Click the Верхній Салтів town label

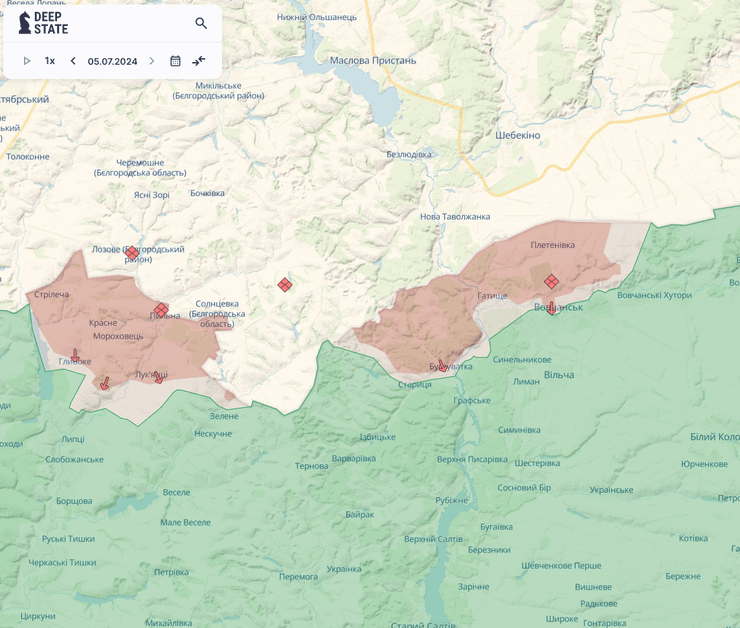(x=433, y=539)
